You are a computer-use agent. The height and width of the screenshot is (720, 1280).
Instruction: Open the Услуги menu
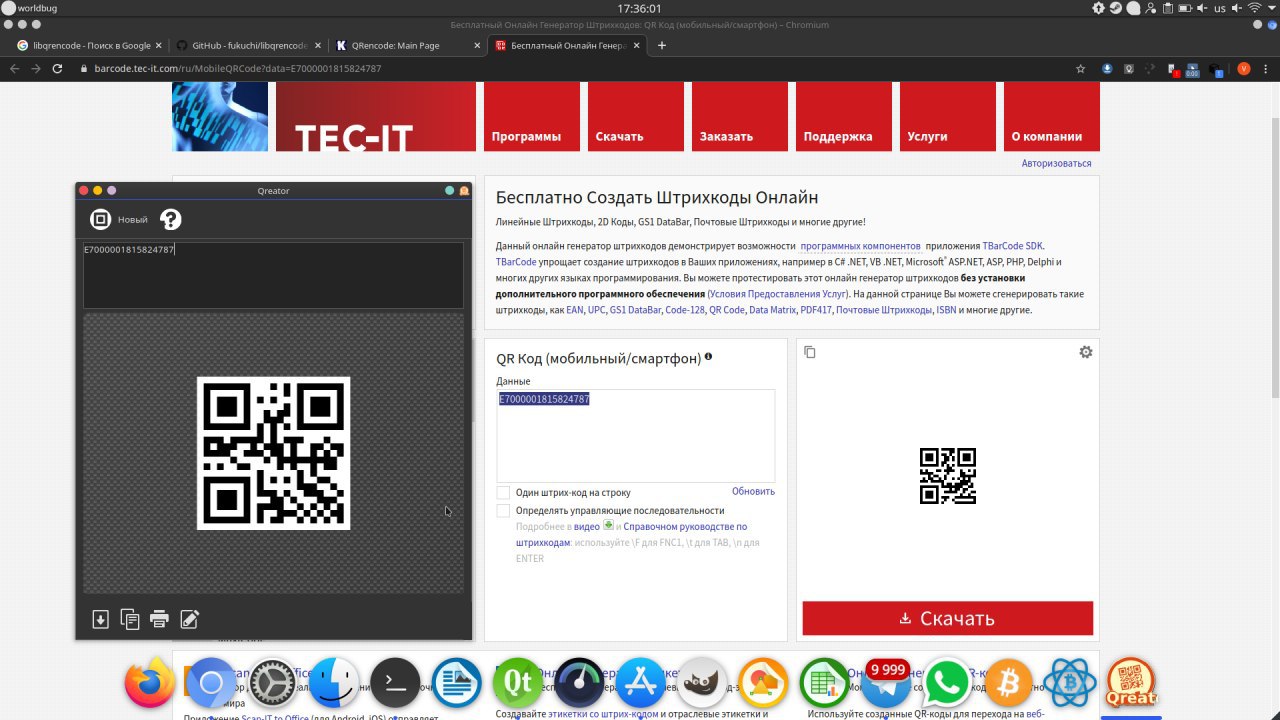click(x=948, y=117)
